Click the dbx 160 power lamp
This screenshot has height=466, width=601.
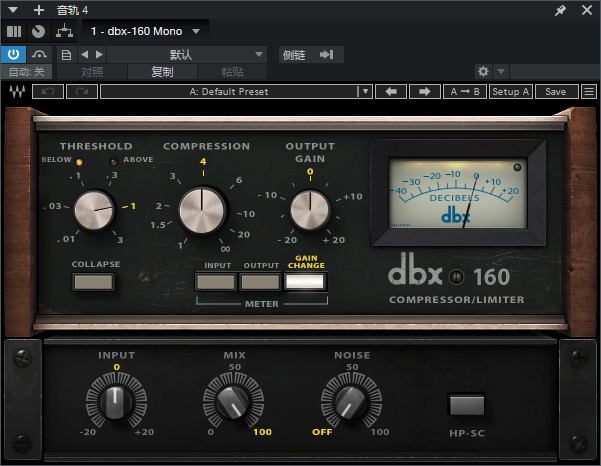[456, 277]
